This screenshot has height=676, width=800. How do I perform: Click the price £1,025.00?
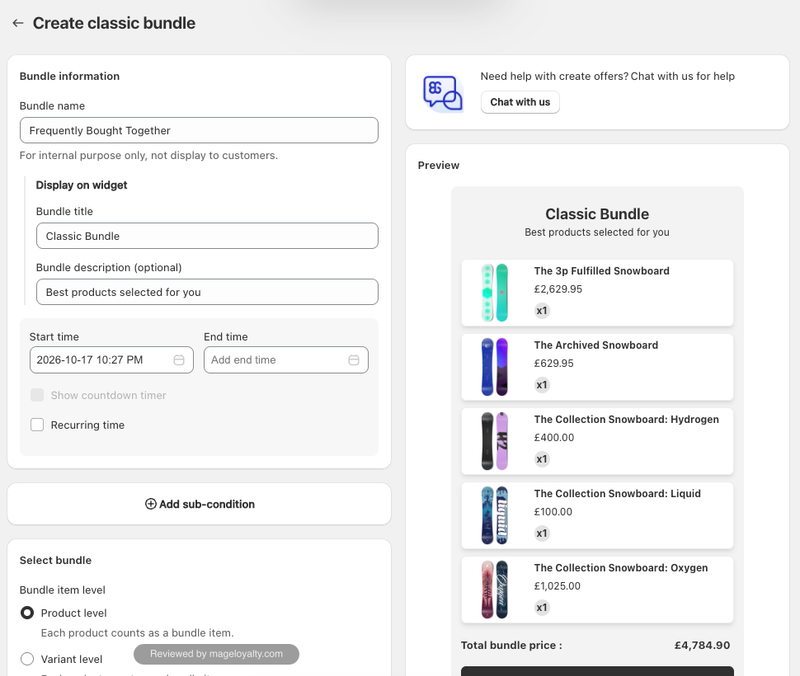pos(557,586)
